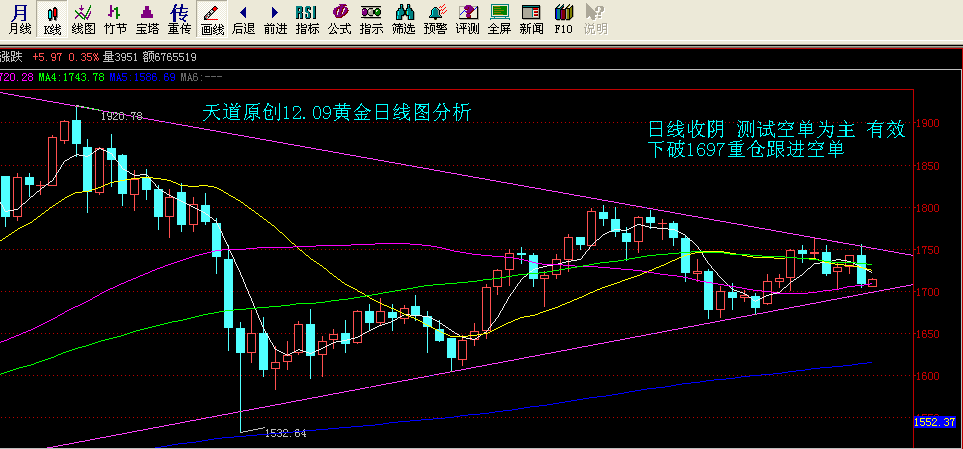This screenshot has width=963, height=449.
Task: Choose the 宝塔 tower chart style
Action: click(147, 20)
